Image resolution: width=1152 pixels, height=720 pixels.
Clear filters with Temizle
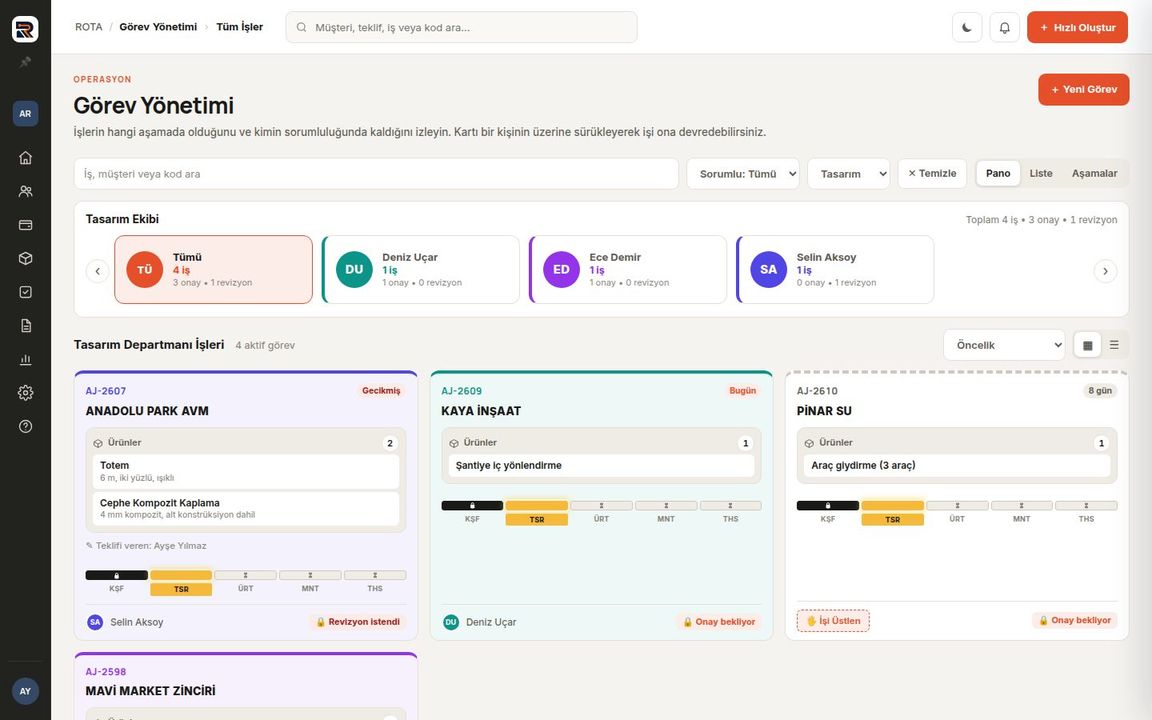point(932,174)
